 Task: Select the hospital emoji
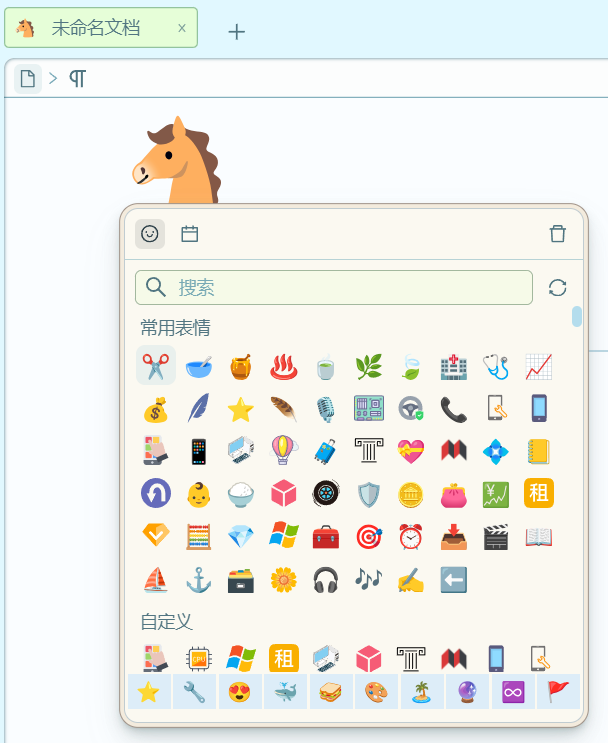pos(454,366)
